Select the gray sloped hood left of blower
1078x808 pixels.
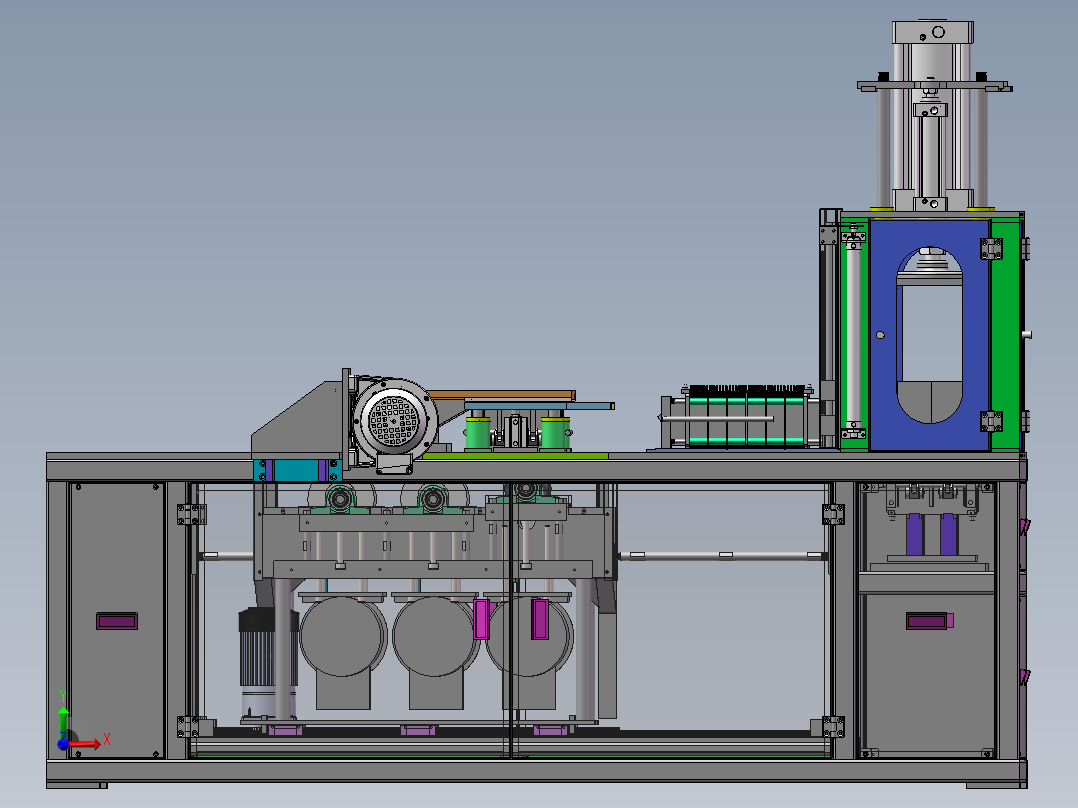pyautogui.click(x=297, y=420)
